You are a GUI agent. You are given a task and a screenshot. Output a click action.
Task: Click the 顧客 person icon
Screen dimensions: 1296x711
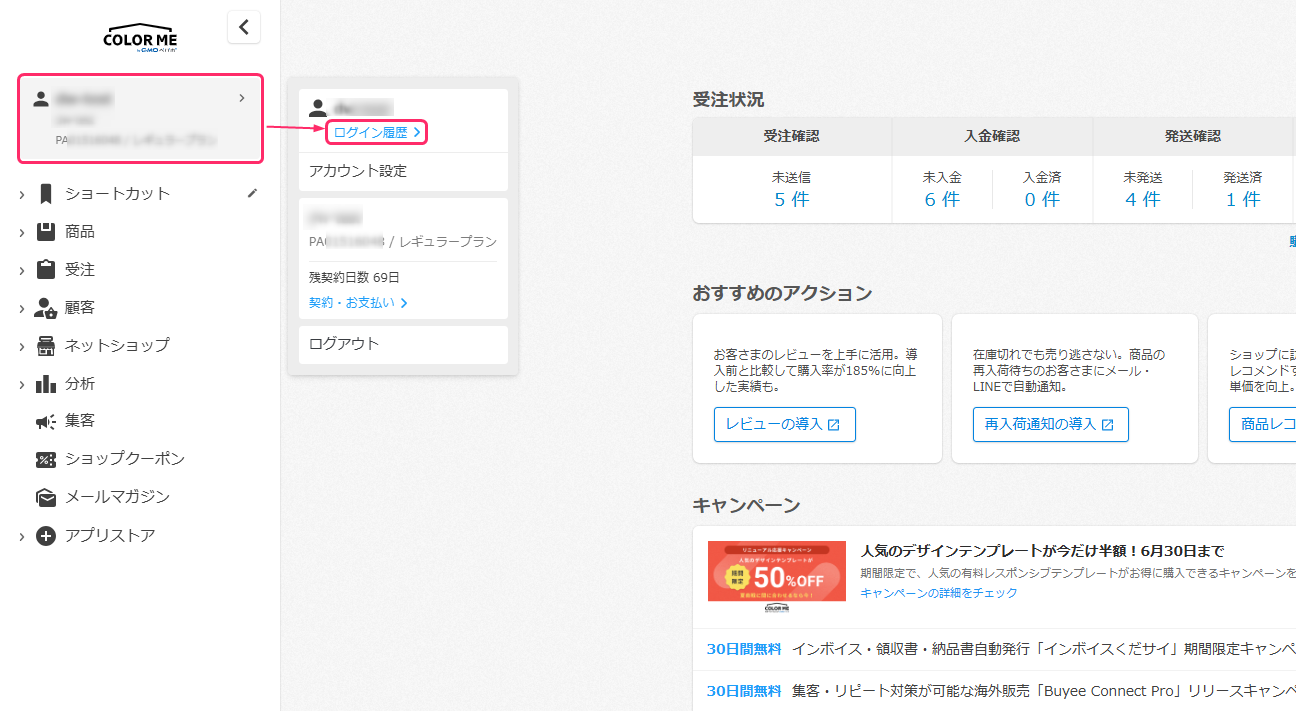pos(46,308)
